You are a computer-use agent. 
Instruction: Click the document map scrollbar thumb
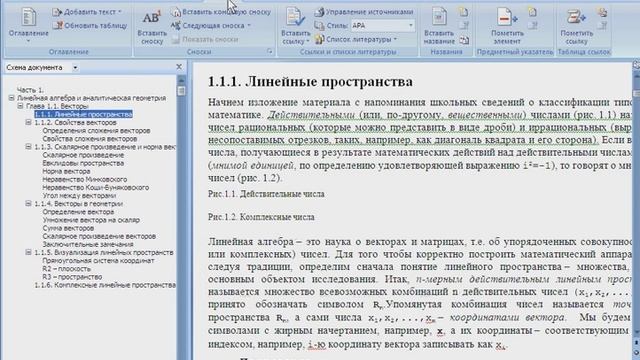click(x=181, y=90)
